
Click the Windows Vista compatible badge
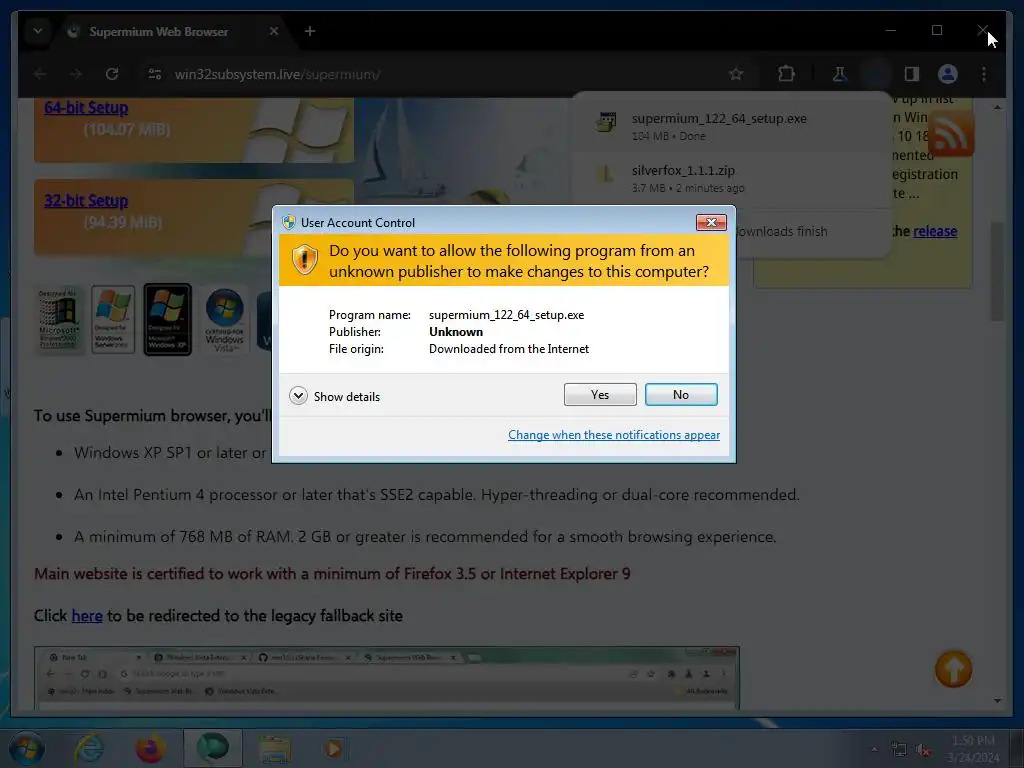pyautogui.click(x=225, y=320)
